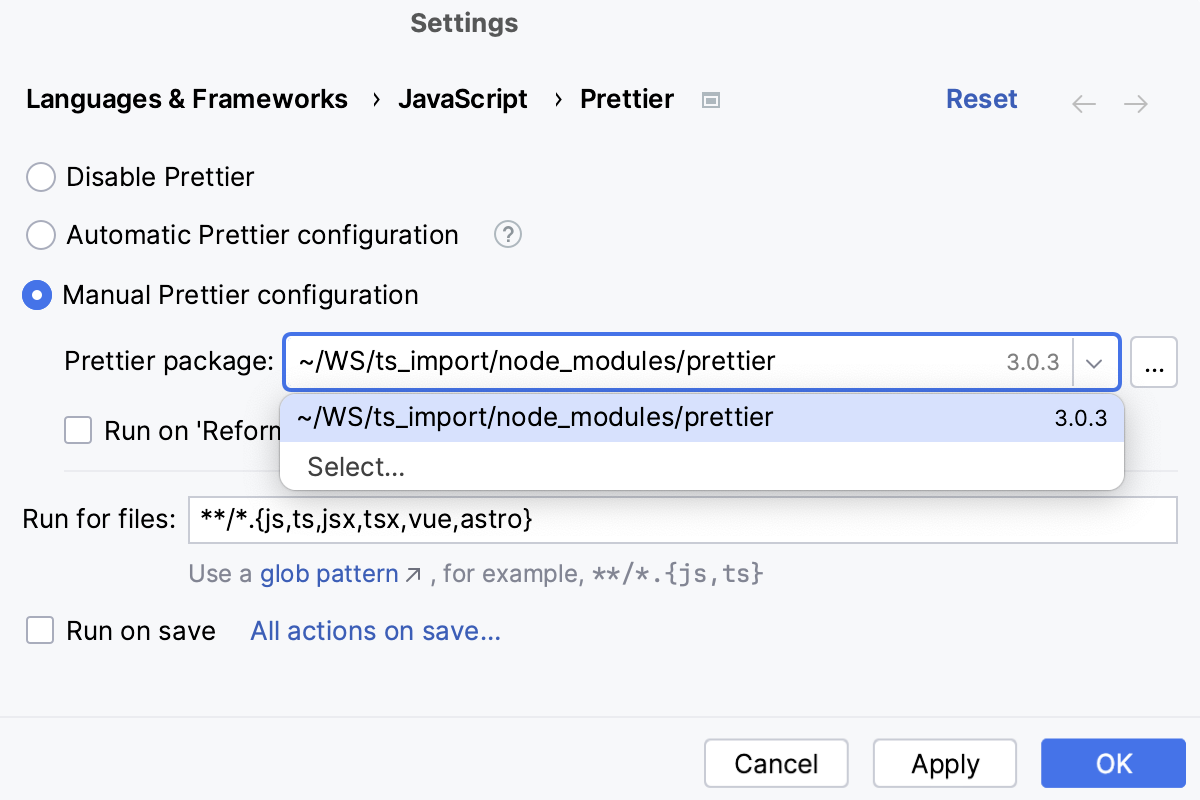
Task: Open All actions on save link
Action: coord(375,631)
